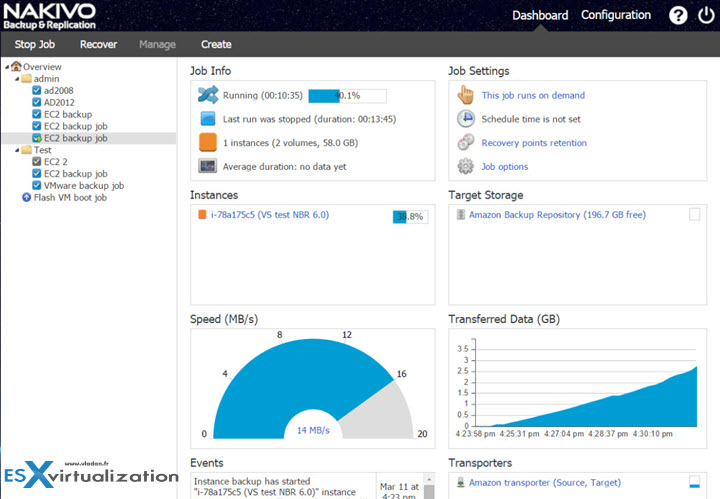Open the Configuration tab
This screenshot has width=720, height=499.
[616, 15]
